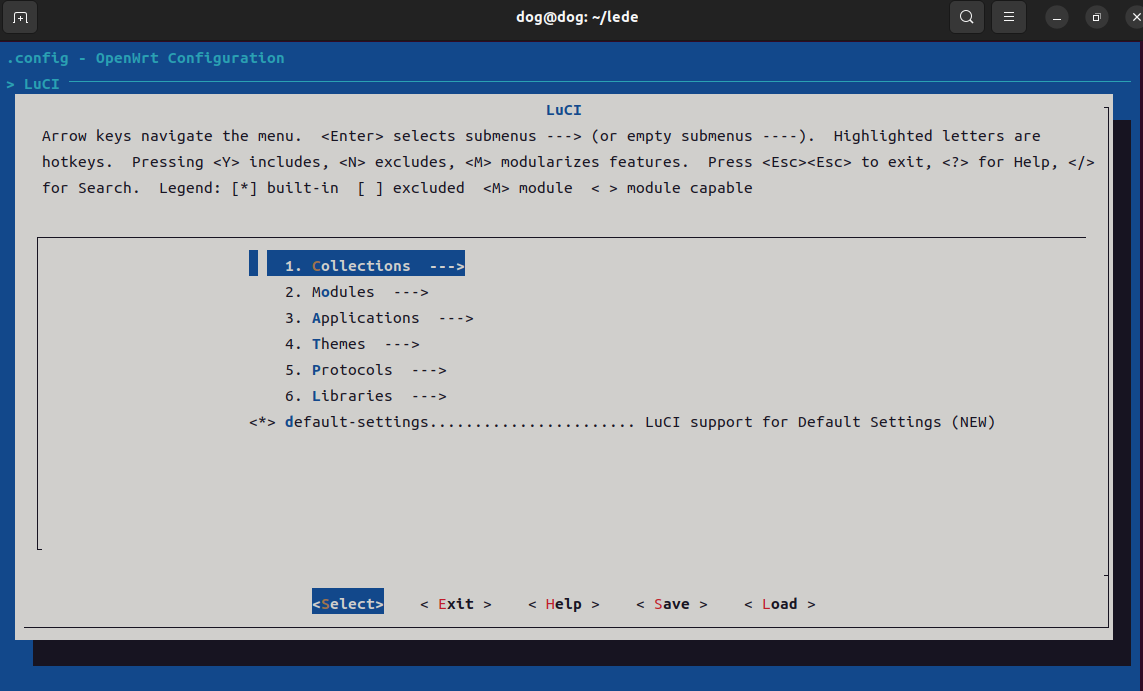This screenshot has height=691, width=1143.
Task: Click the dog@dog: ~/lede window title
Action: tap(577, 17)
